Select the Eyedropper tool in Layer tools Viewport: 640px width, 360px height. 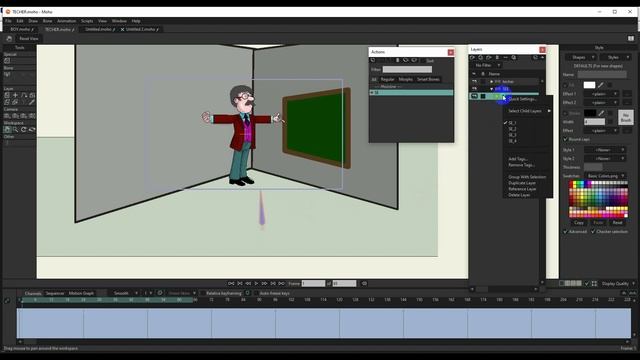[32, 102]
